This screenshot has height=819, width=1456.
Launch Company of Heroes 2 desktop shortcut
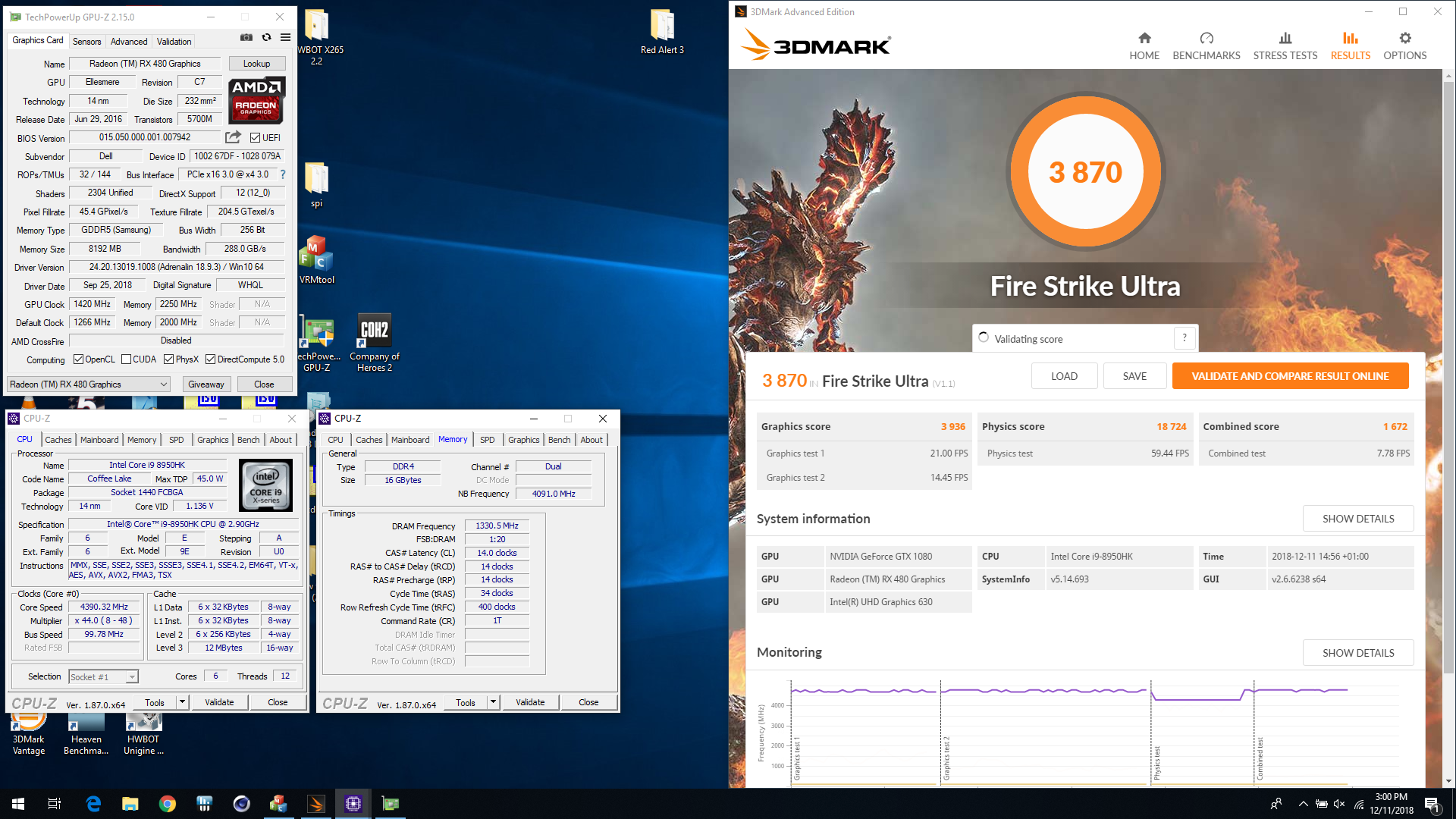[375, 343]
